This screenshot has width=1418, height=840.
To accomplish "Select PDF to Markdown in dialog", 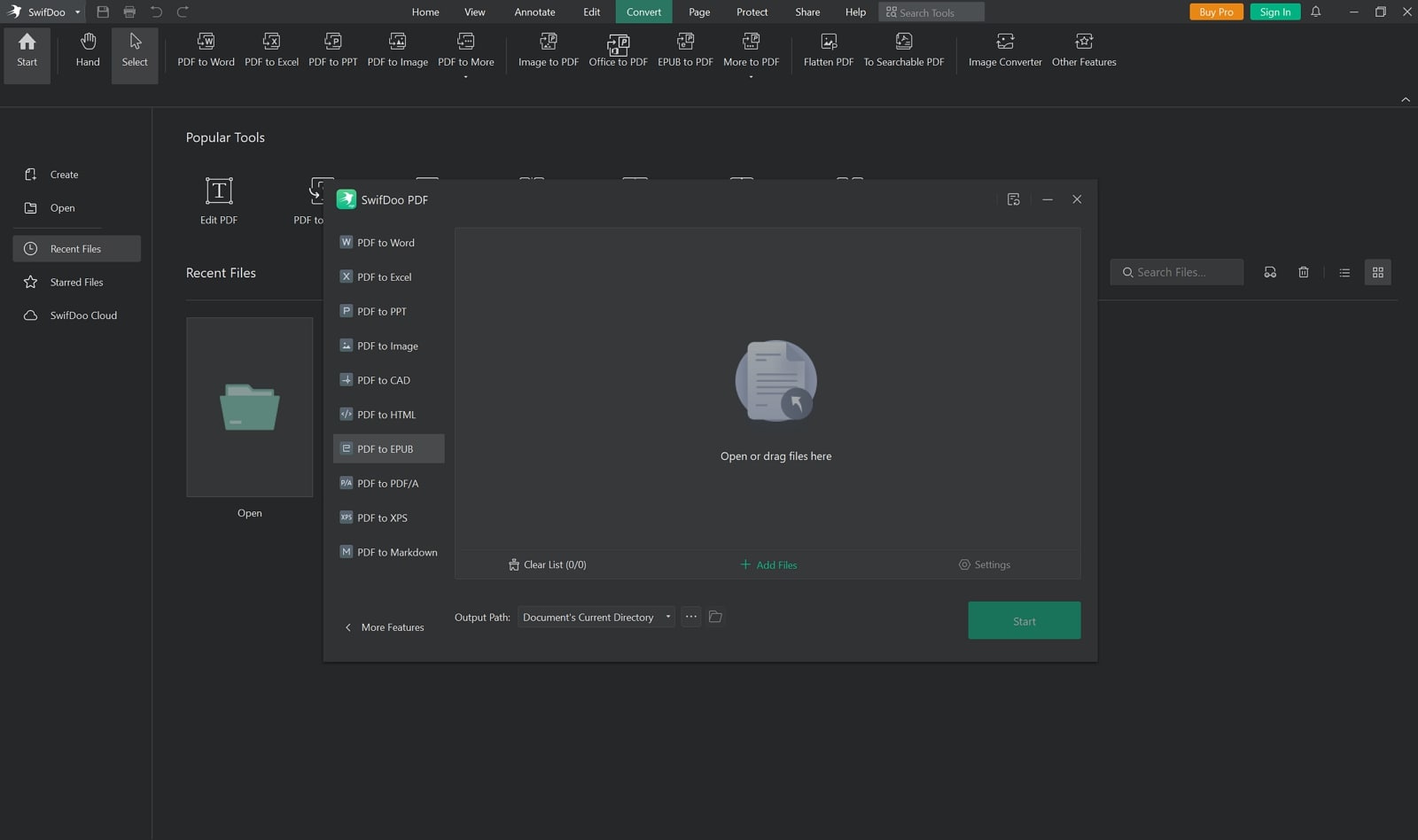I will pos(388,552).
